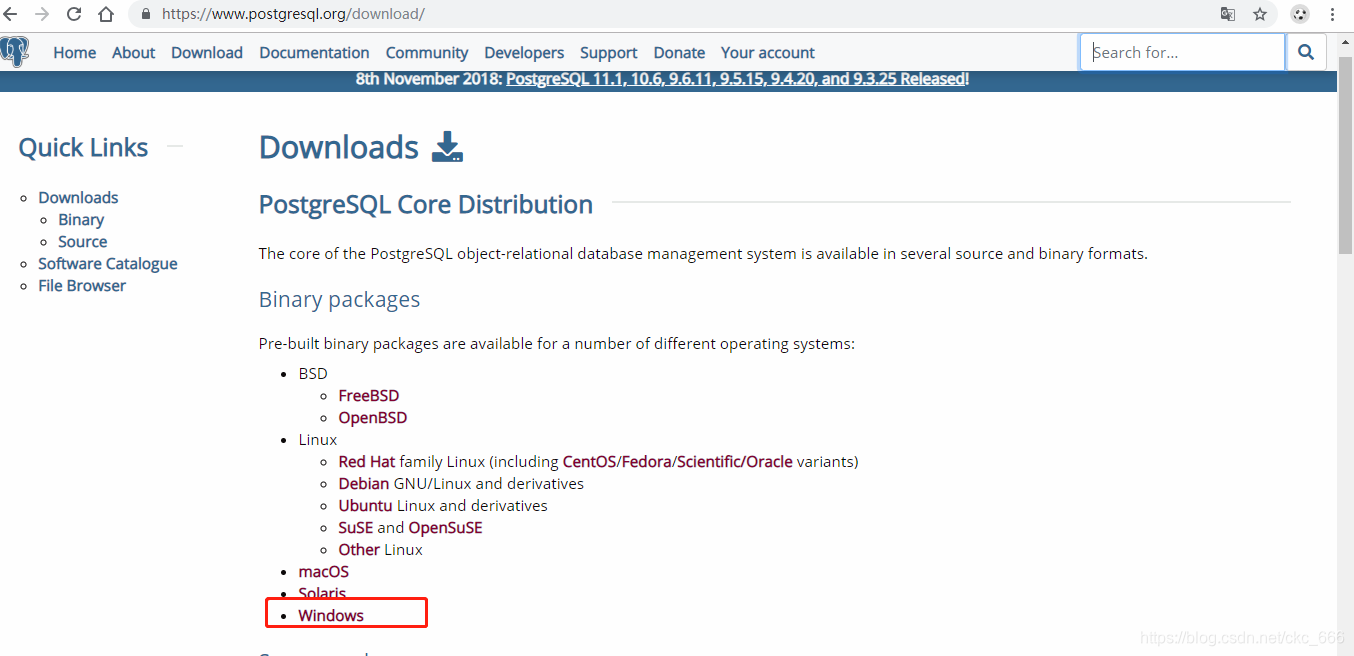Open Software Catalogue quick link

pyautogui.click(x=108, y=264)
